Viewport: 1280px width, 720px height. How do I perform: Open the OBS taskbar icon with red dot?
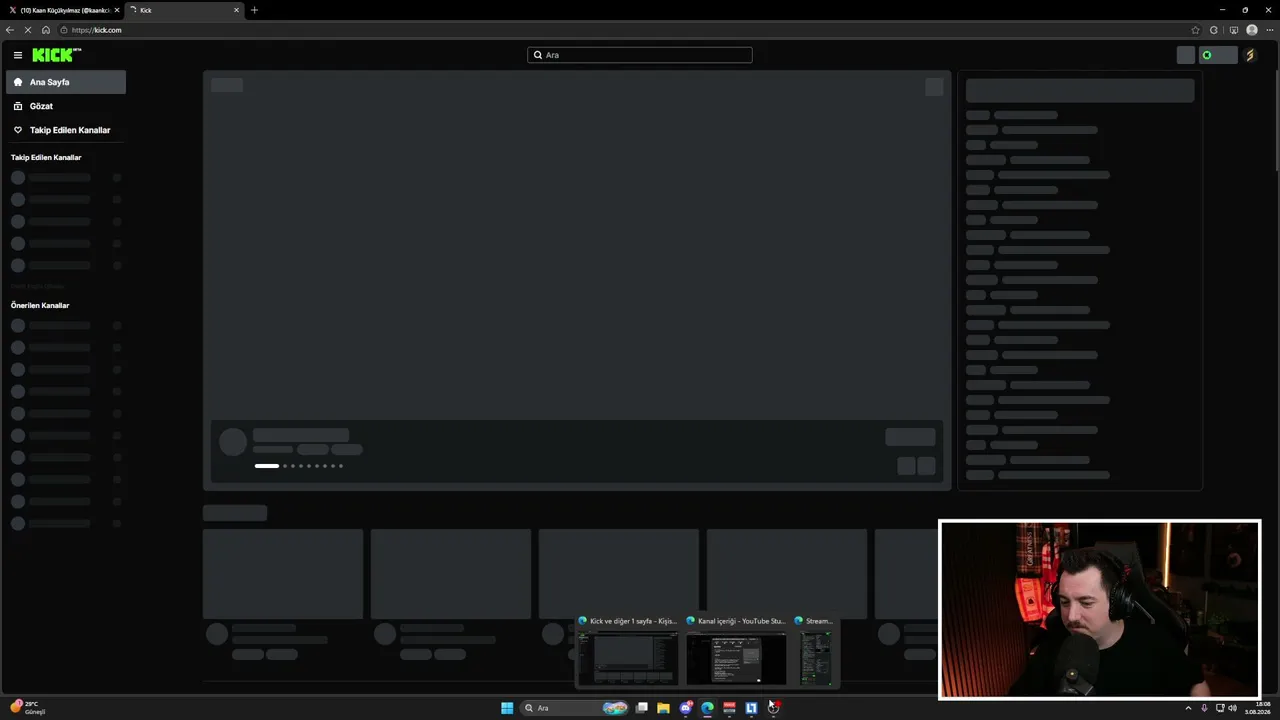click(773, 707)
